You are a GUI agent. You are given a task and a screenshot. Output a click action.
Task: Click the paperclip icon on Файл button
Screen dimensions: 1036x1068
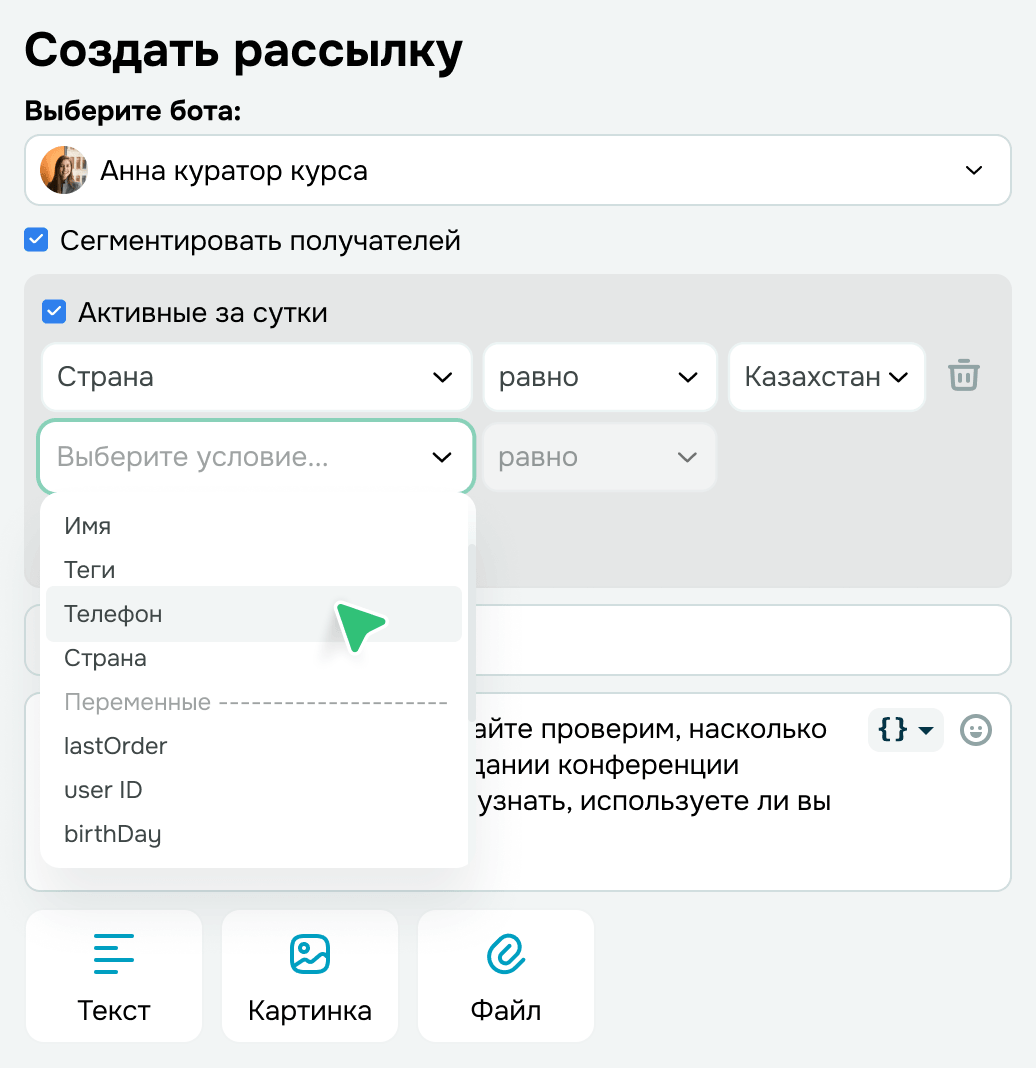click(505, 952)
